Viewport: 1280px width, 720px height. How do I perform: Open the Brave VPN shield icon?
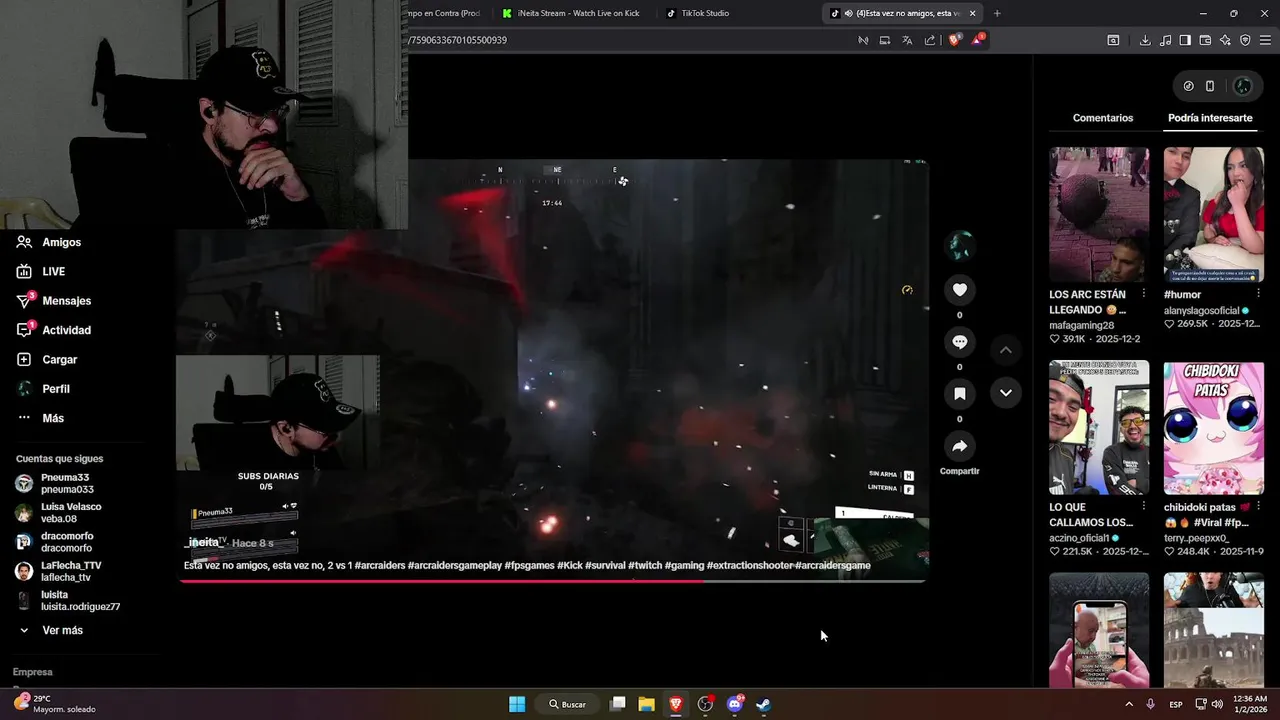tap(1245, 40)
